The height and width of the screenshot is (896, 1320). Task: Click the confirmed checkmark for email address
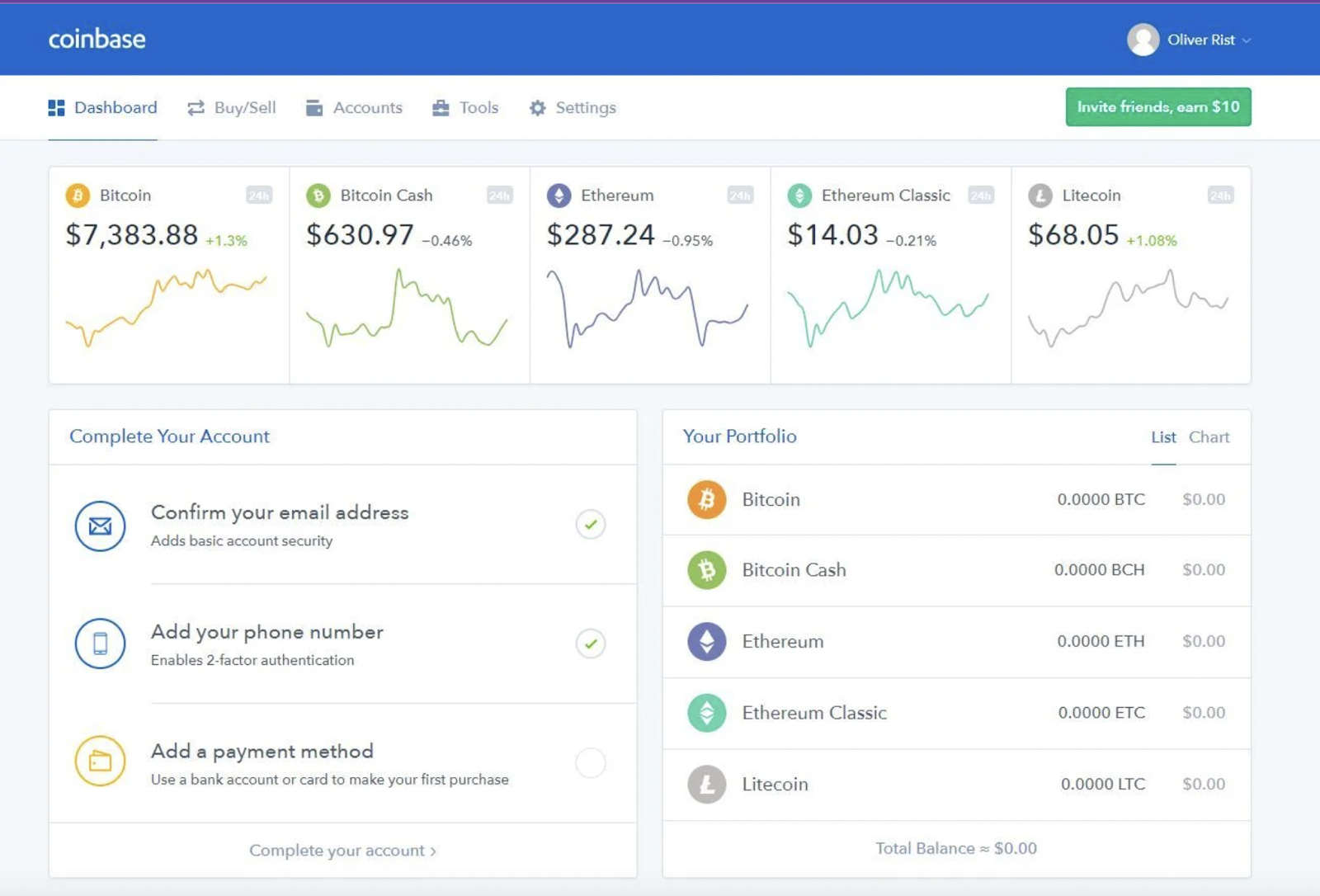590,525
